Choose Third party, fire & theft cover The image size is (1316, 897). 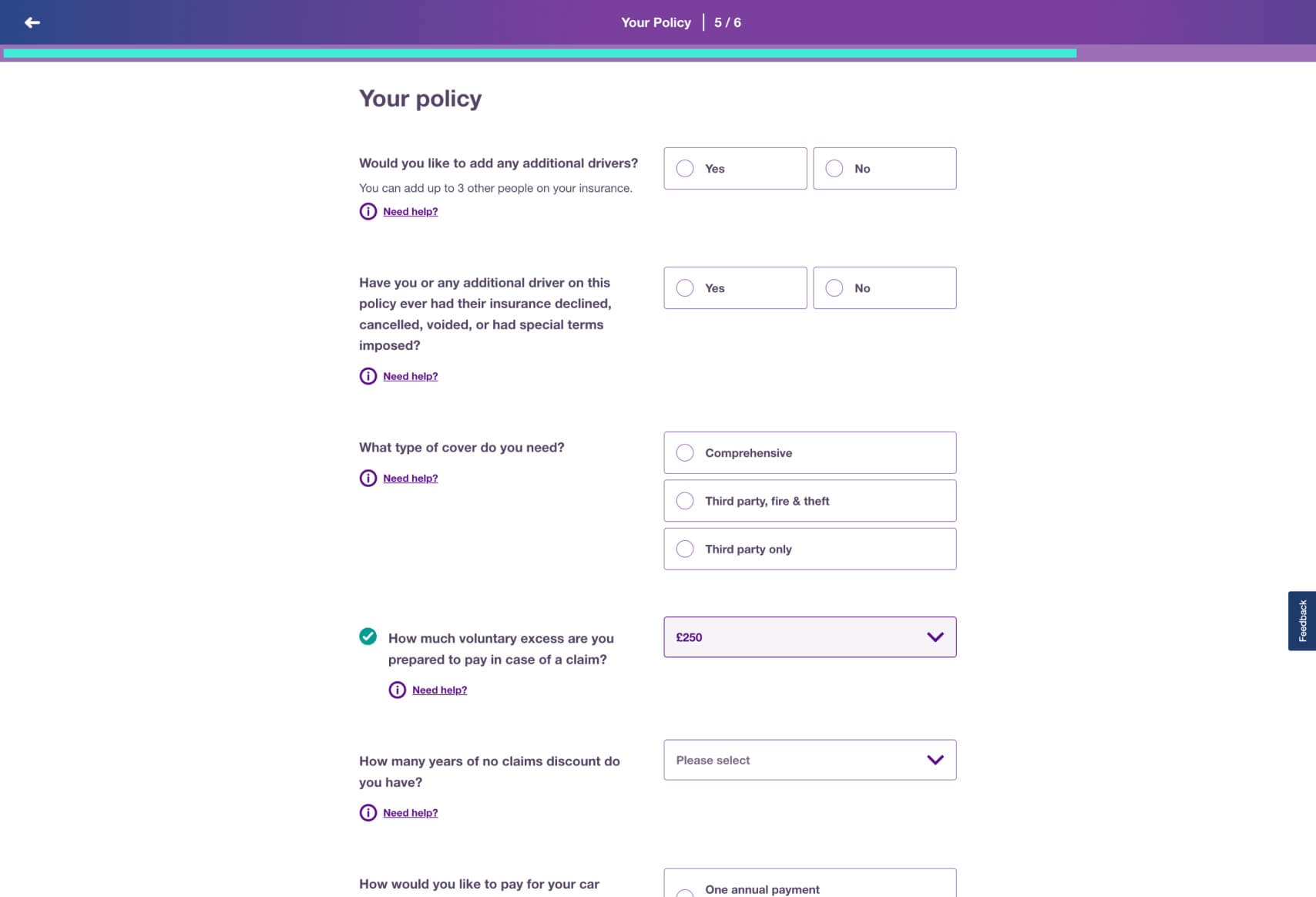coord(810,501)
